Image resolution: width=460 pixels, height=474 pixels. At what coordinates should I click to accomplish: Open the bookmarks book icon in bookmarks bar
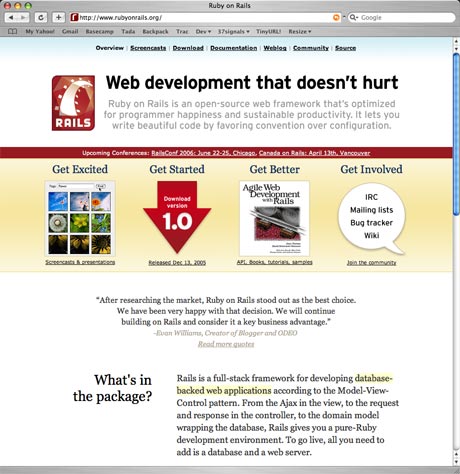[12, 31]
